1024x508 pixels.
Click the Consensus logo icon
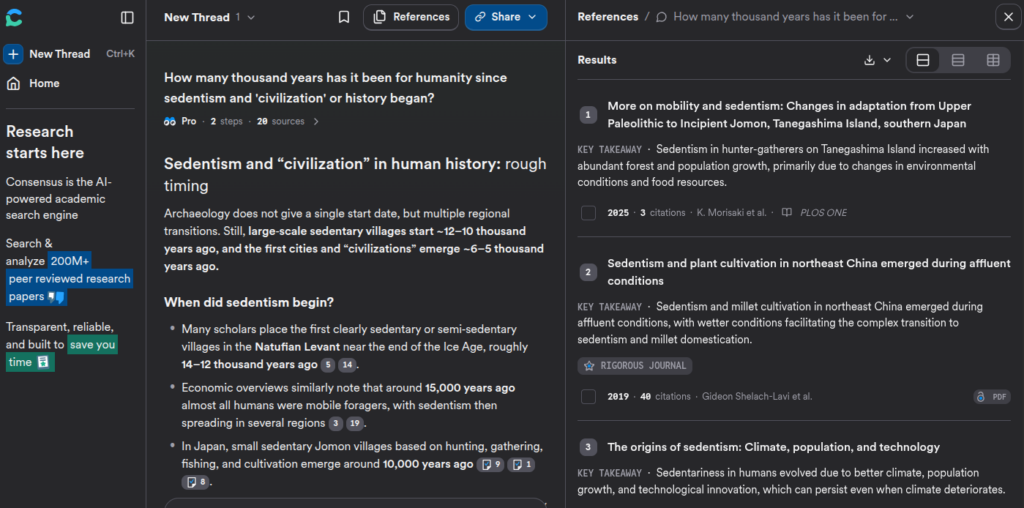pos(14,17)
